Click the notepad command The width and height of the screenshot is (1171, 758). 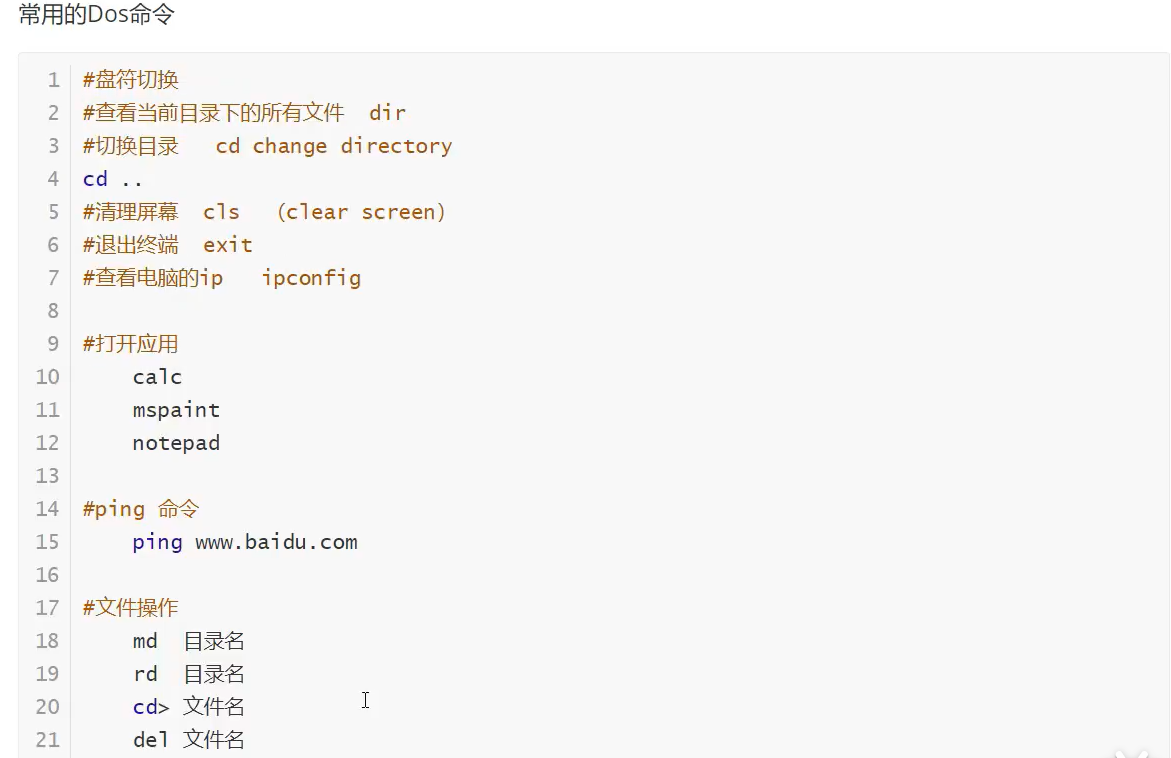click(x=176, y=443)
